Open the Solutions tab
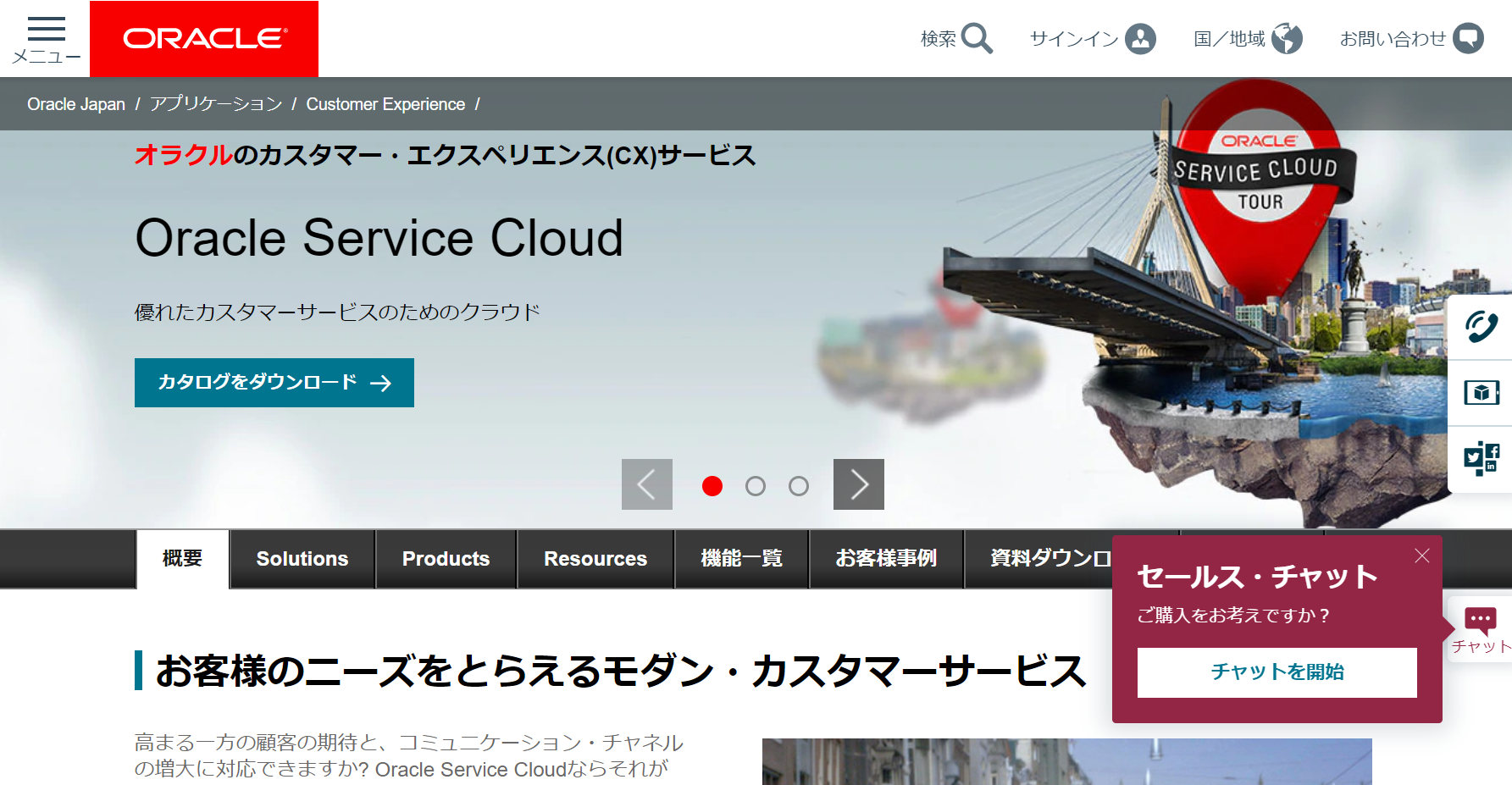The image size is (1512, 785). [302, 559]
